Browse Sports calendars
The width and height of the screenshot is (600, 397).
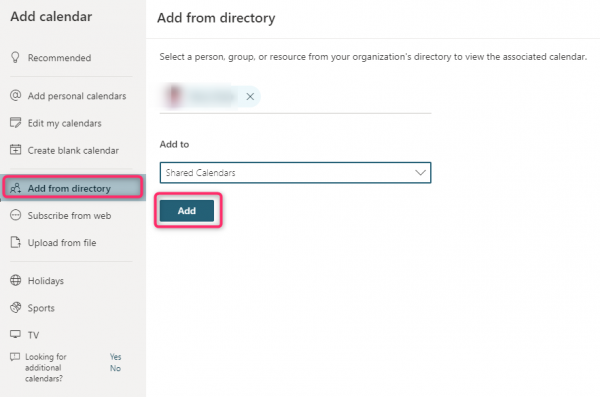pos(41,308)
